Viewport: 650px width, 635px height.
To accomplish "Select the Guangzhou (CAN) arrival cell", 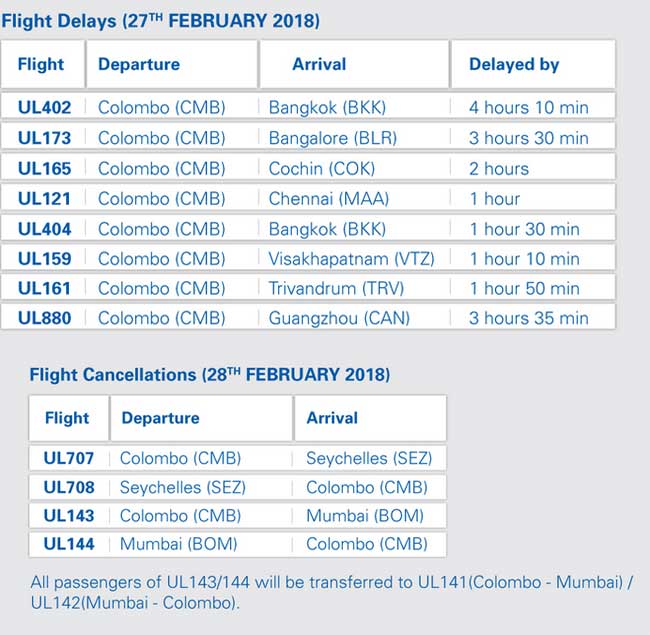I will tap(339, 318).
